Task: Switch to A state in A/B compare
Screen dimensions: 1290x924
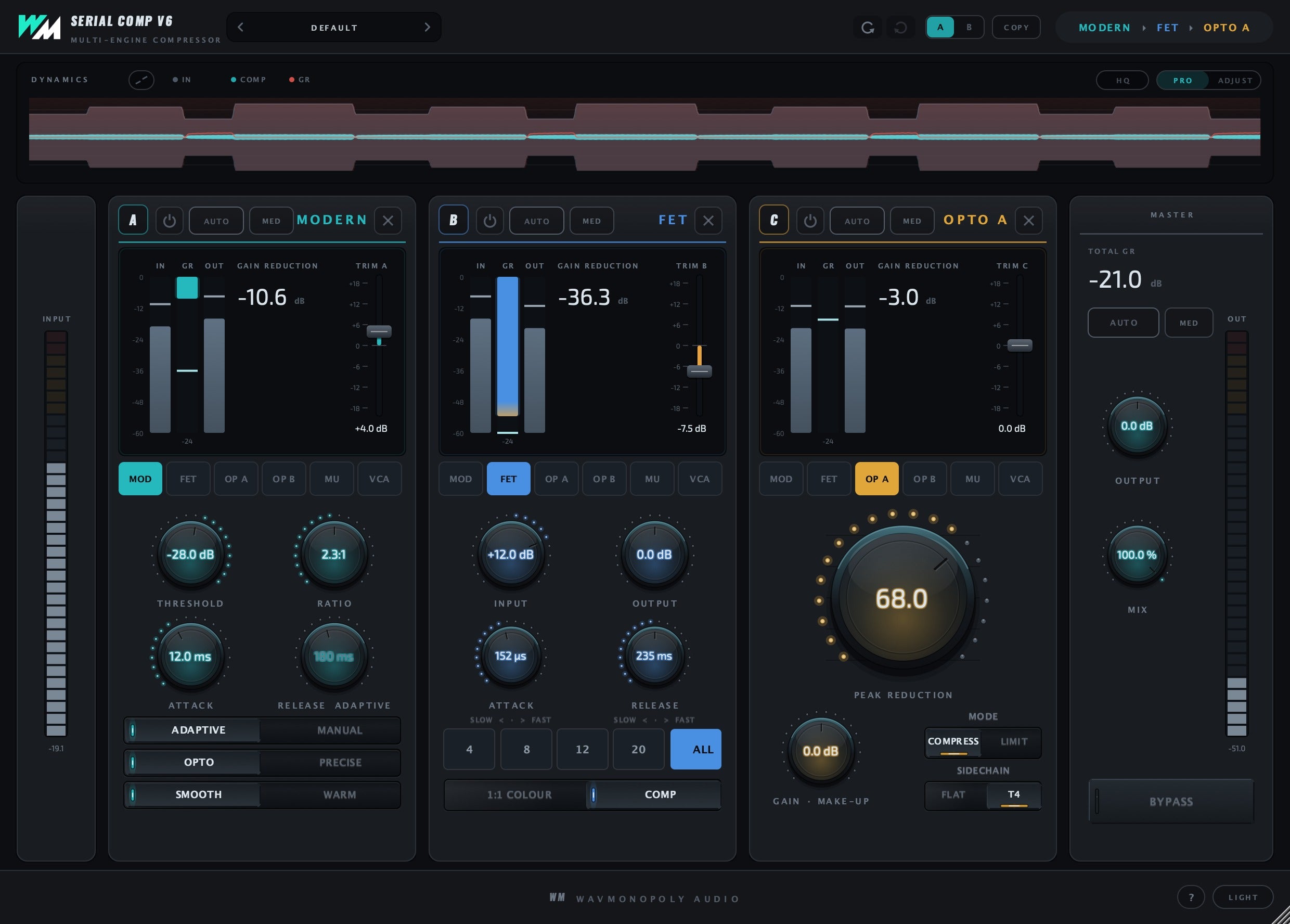Action: 940,27
